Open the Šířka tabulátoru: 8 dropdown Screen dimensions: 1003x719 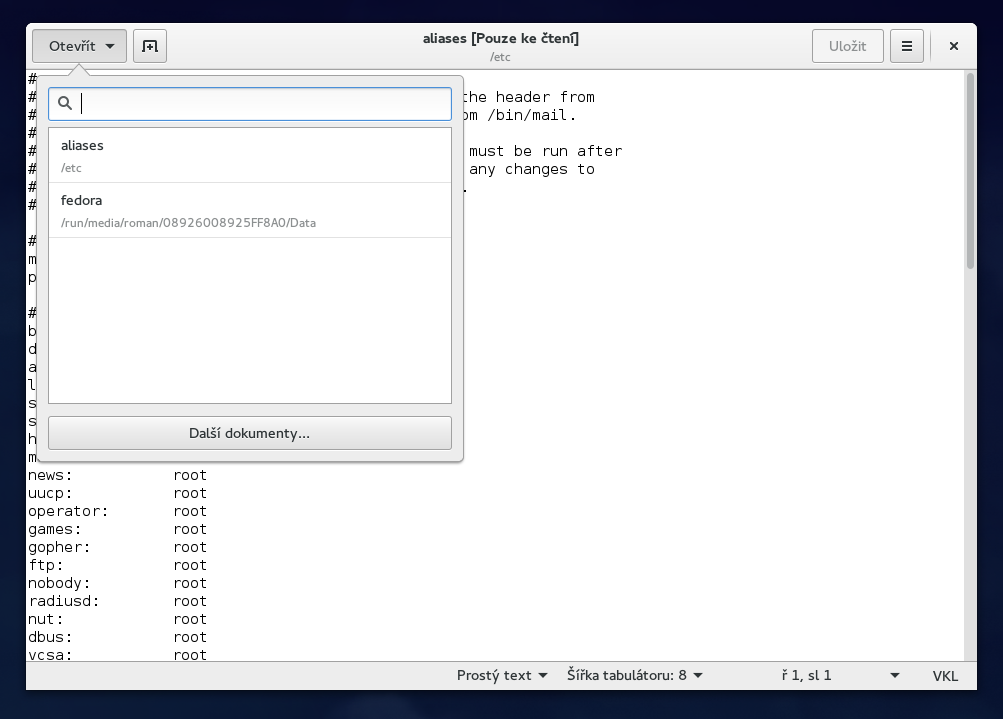pos(633,675)
